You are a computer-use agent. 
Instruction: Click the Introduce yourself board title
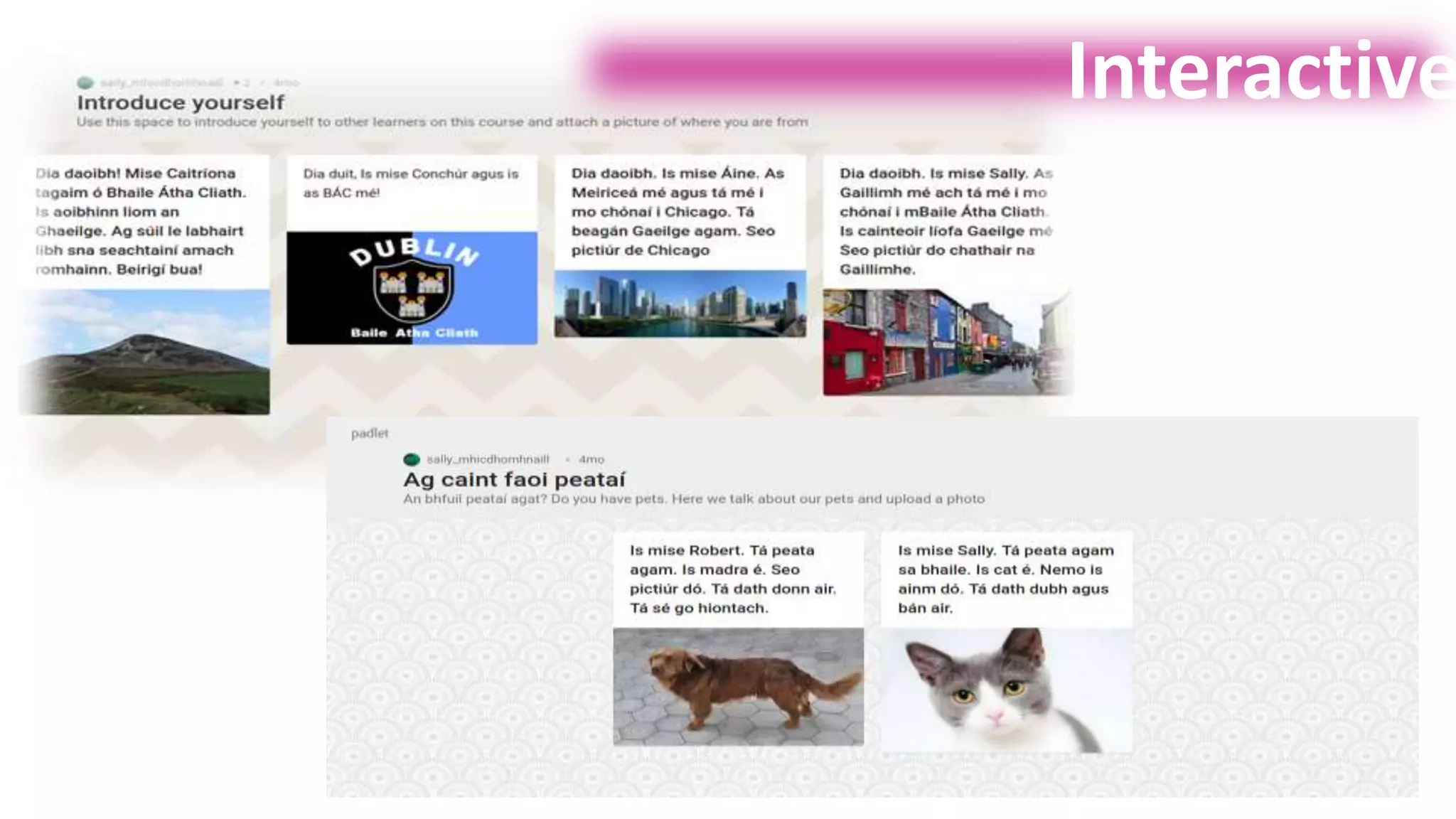(181, 102)
